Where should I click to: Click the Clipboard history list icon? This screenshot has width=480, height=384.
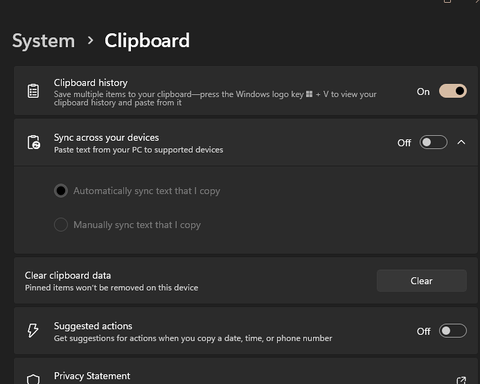point(33,91)
